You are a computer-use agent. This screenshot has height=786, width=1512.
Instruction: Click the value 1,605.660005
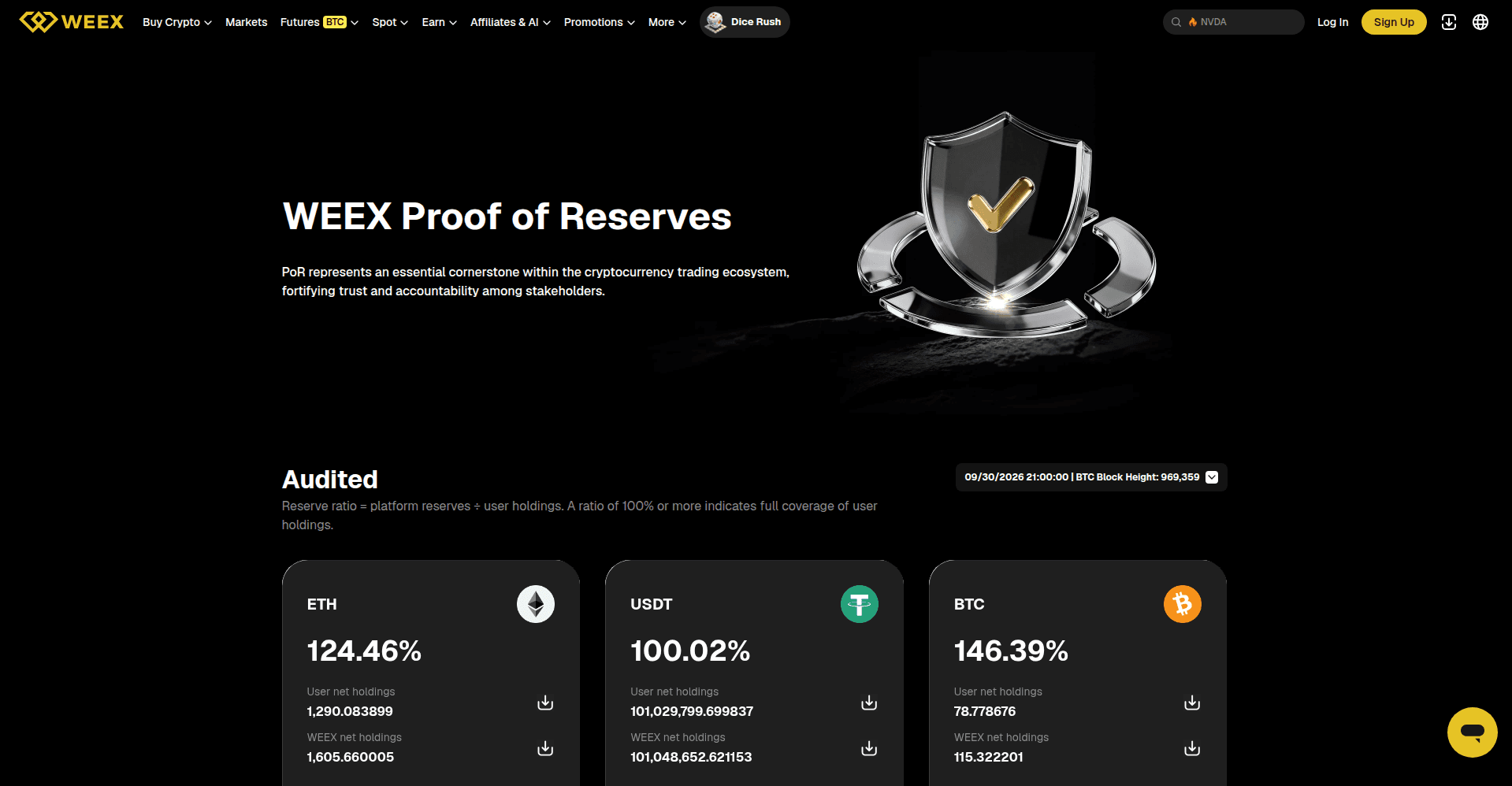pyautogui.click(x=351, y=757)
